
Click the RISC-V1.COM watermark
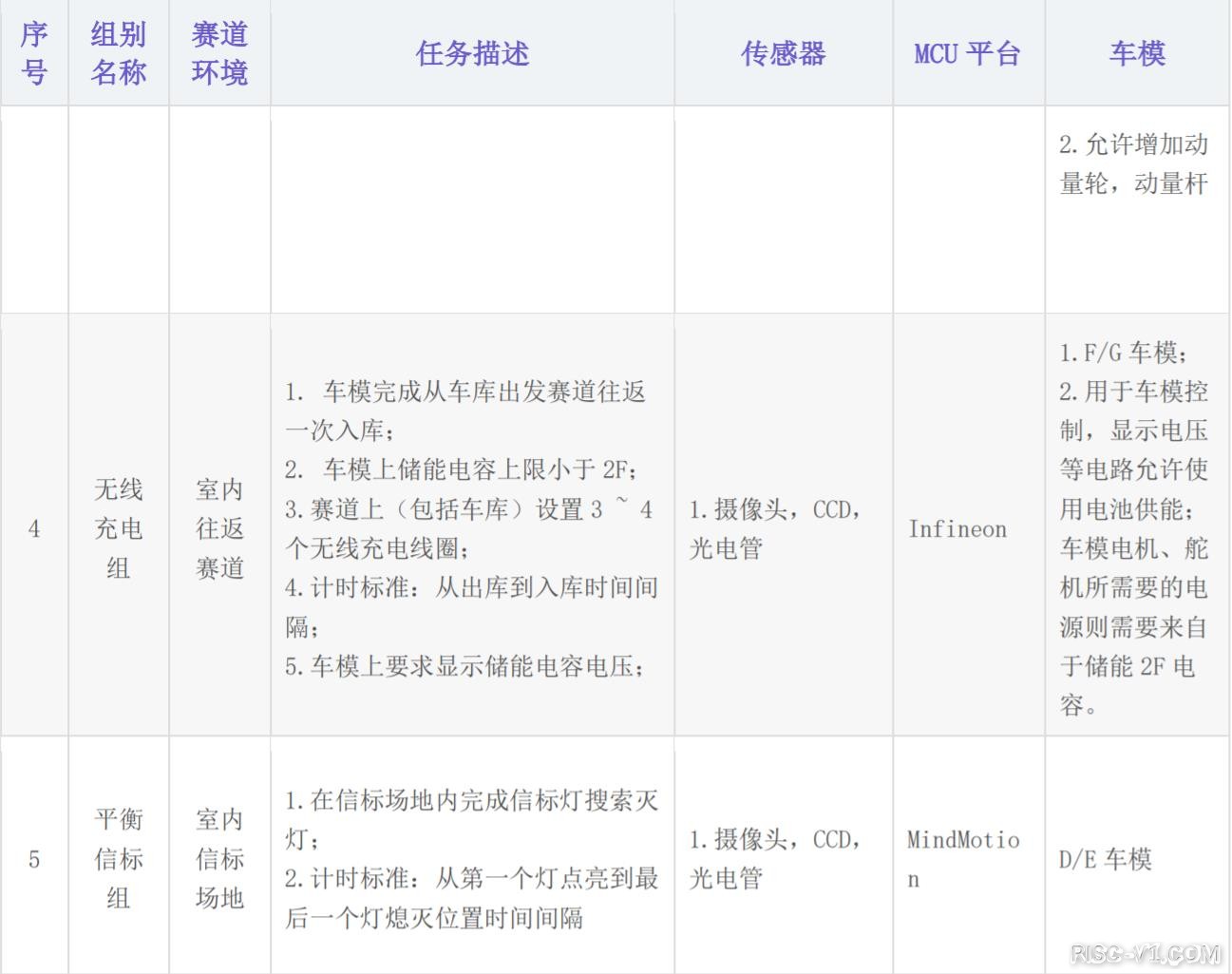1144,953
